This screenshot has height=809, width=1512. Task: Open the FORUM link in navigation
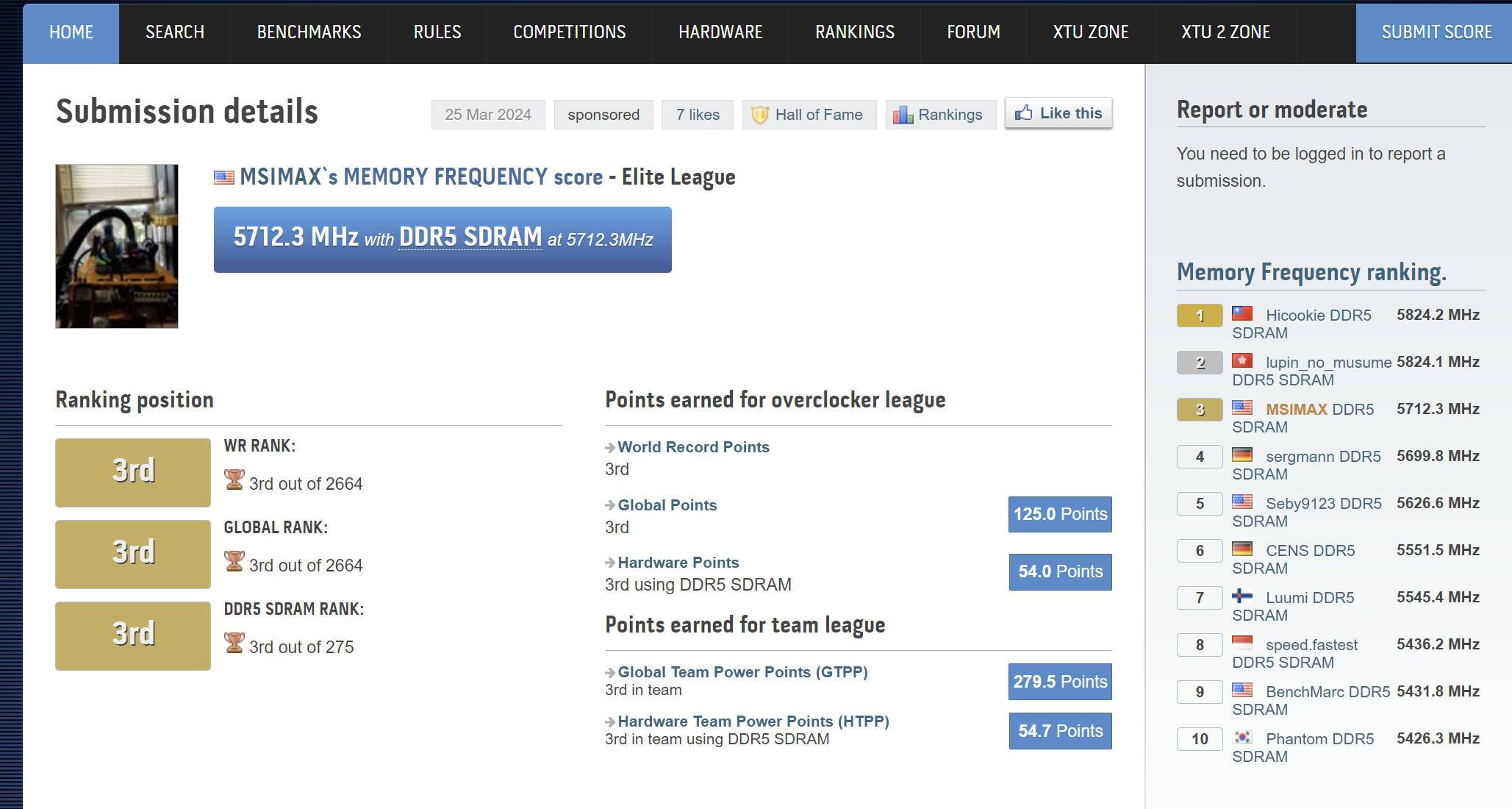tap(973, 32)
